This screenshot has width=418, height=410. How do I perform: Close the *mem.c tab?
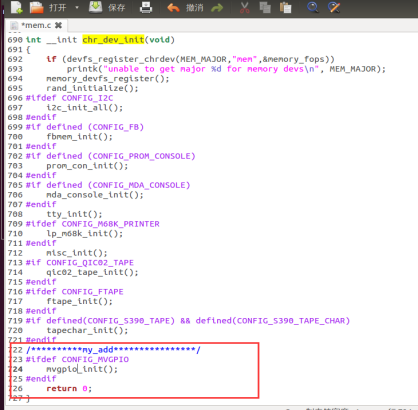tap(58, 25)
